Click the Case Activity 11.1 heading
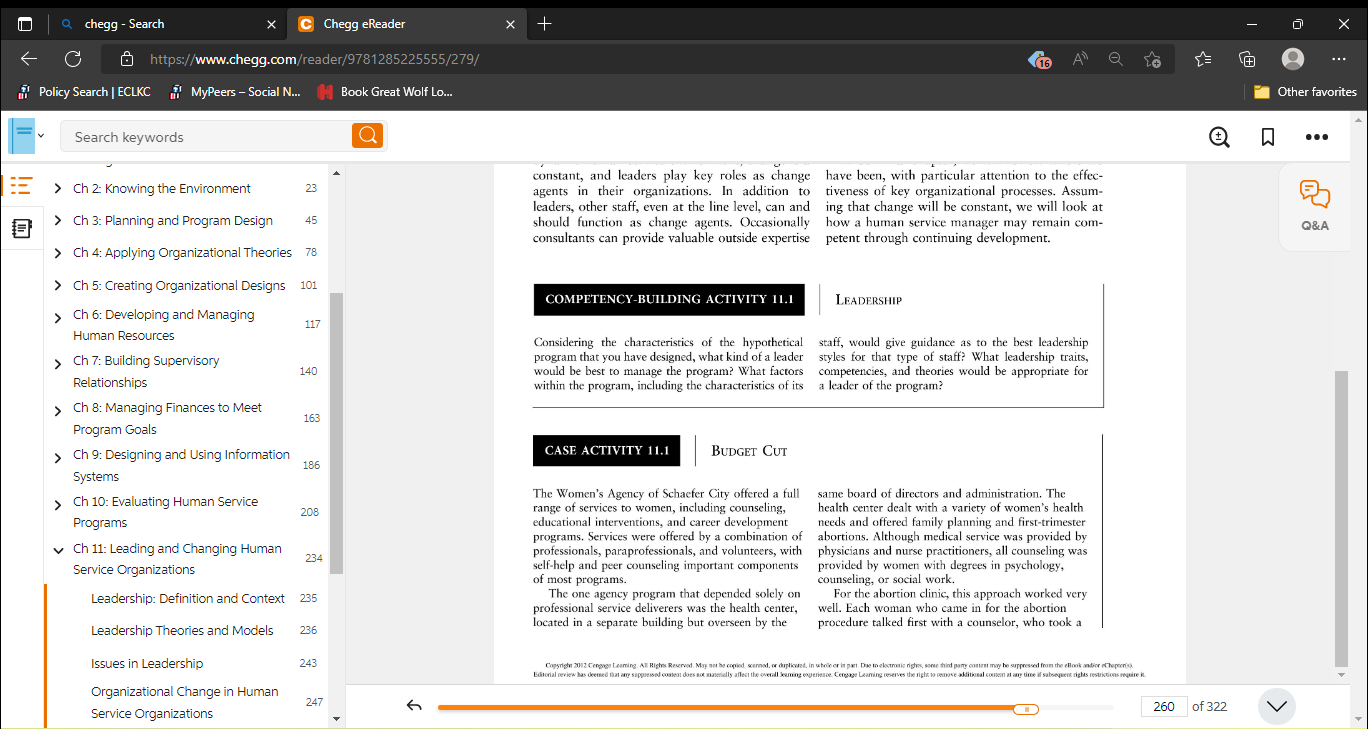1368x729 pixels. (607, 450)
